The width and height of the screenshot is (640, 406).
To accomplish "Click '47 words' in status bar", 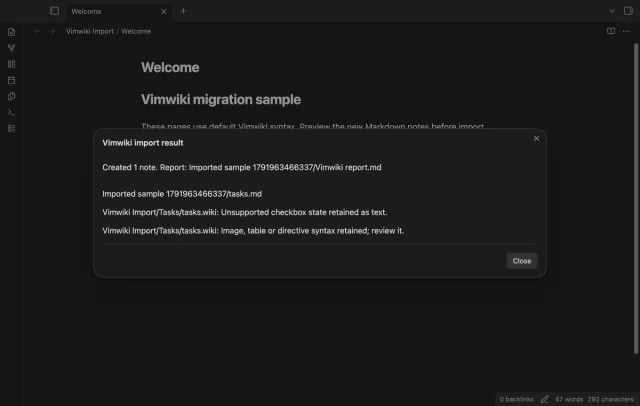I will [569, 399].
